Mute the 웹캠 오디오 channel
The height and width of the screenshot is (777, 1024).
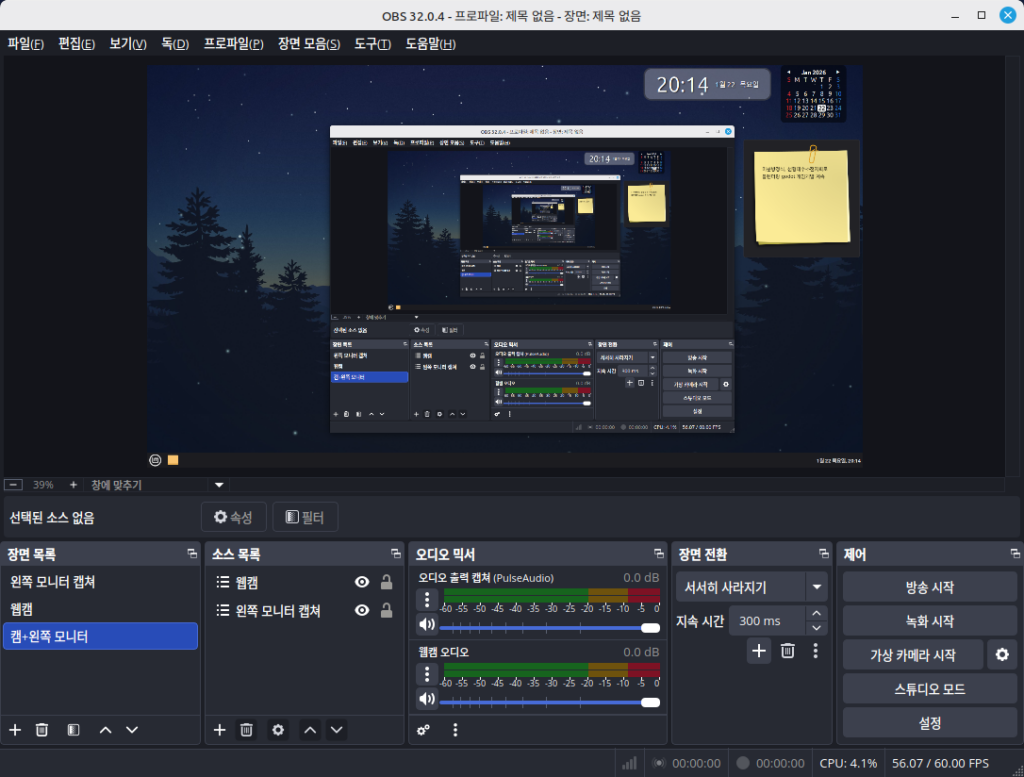(x=427, y=699)
